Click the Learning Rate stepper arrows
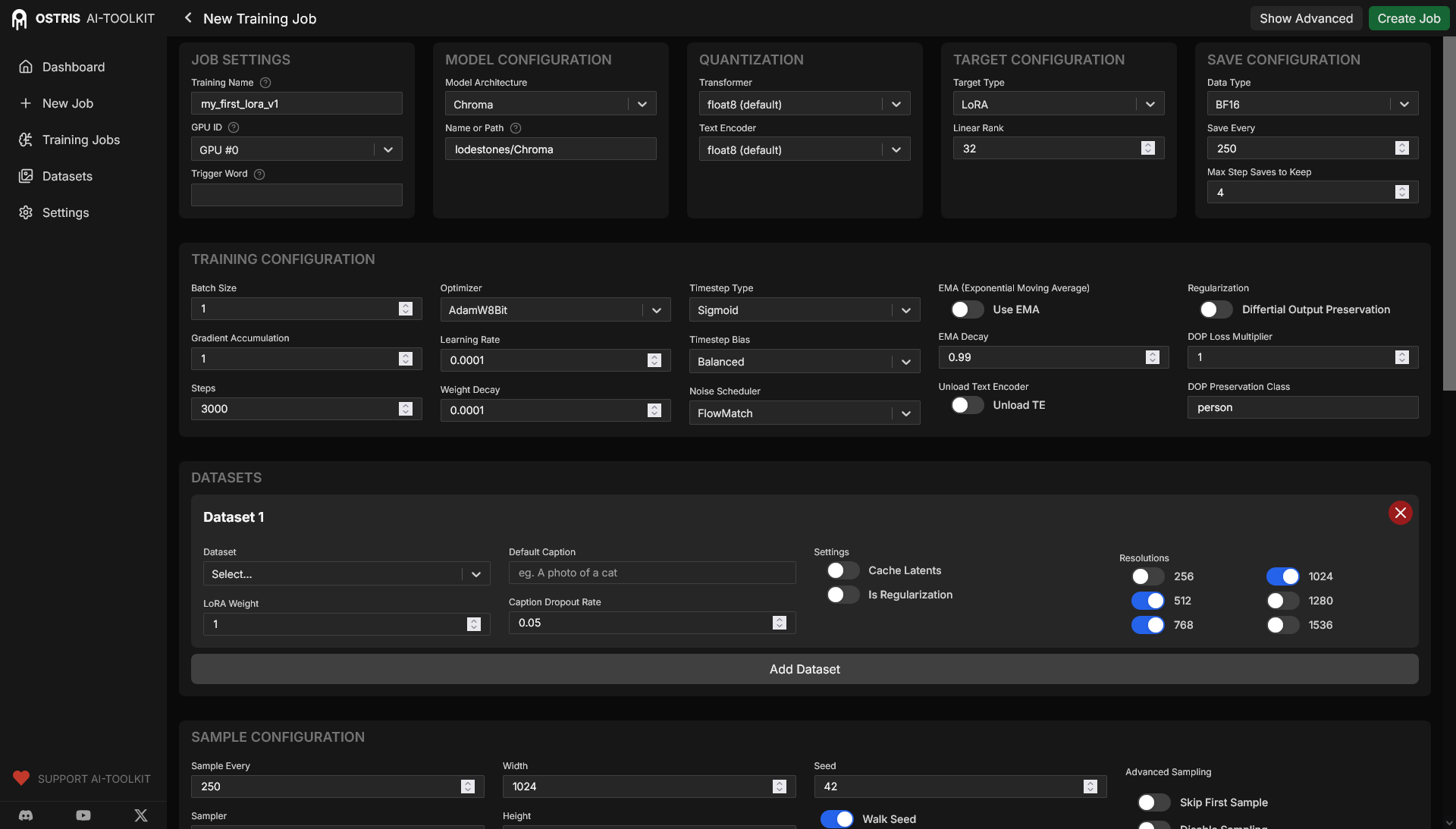This screenshot has width=1456, height=829. click(654, 360)
